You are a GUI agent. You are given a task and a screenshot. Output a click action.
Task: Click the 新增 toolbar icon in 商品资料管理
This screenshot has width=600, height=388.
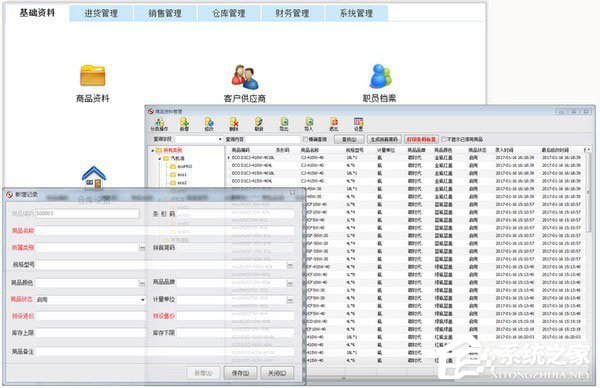[x=184, y=124]
